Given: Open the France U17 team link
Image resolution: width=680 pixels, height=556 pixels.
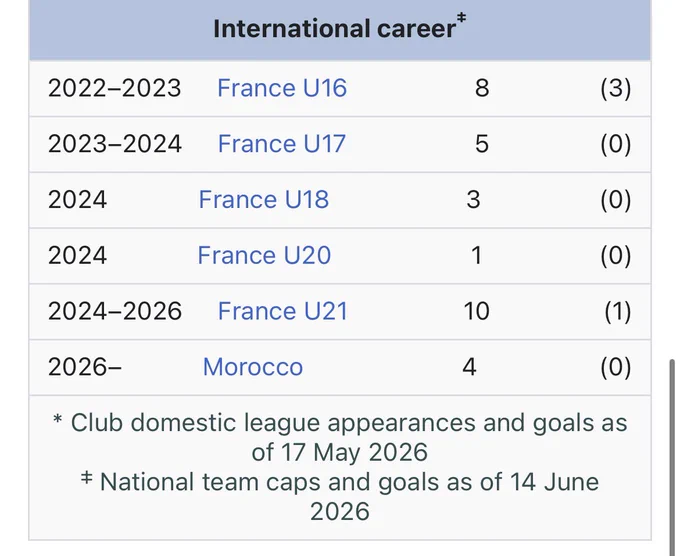Looking at the screenshot, I should (x=282, y=144).
